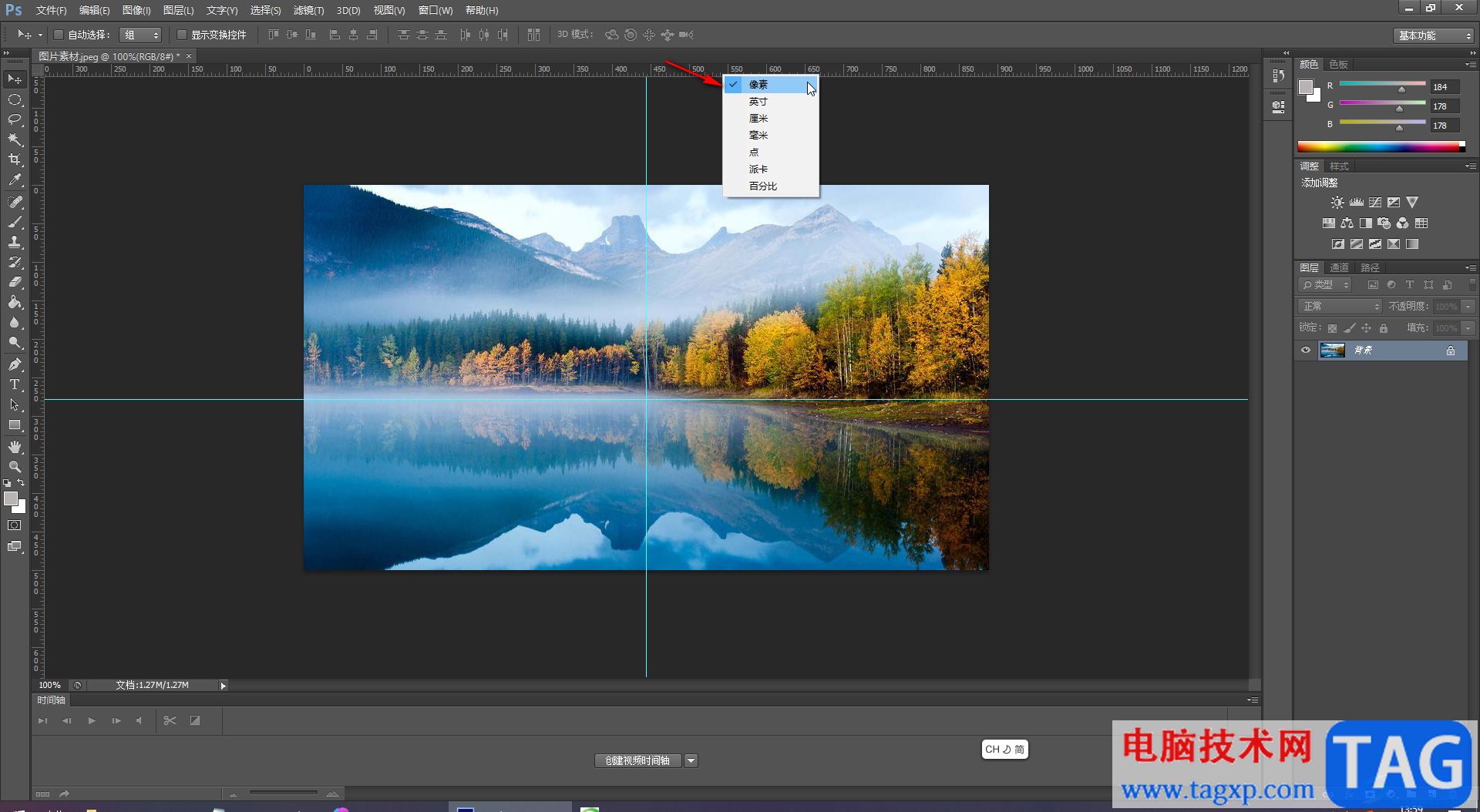
Task: Open the Color panel flyout menu
Action: click(x=1470, y=65)
